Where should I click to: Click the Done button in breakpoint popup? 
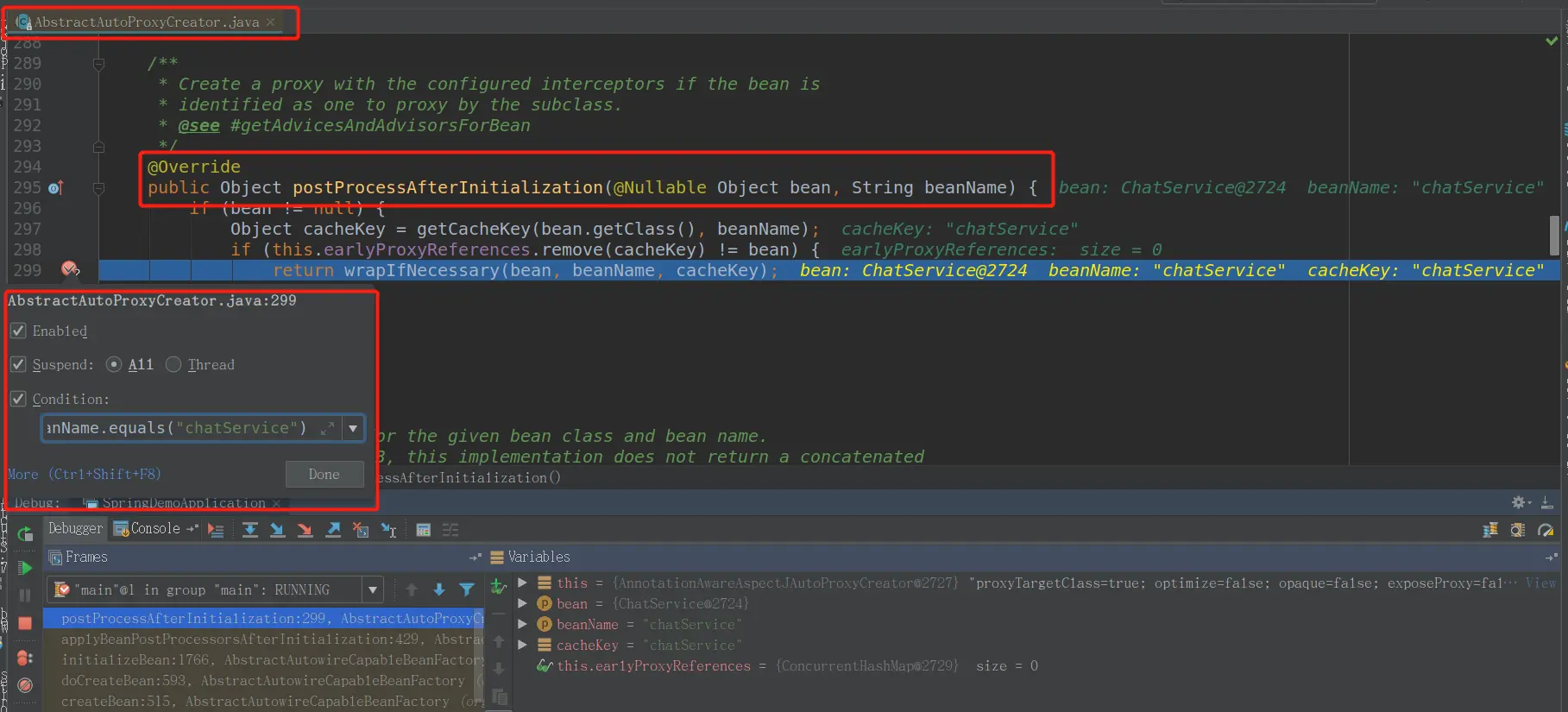pyautogui.click(x=324, y=474)
